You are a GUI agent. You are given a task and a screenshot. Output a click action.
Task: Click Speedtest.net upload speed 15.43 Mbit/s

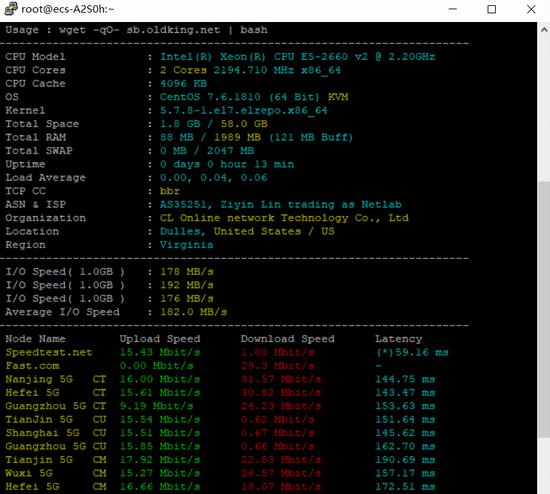(x=160, y=352)
